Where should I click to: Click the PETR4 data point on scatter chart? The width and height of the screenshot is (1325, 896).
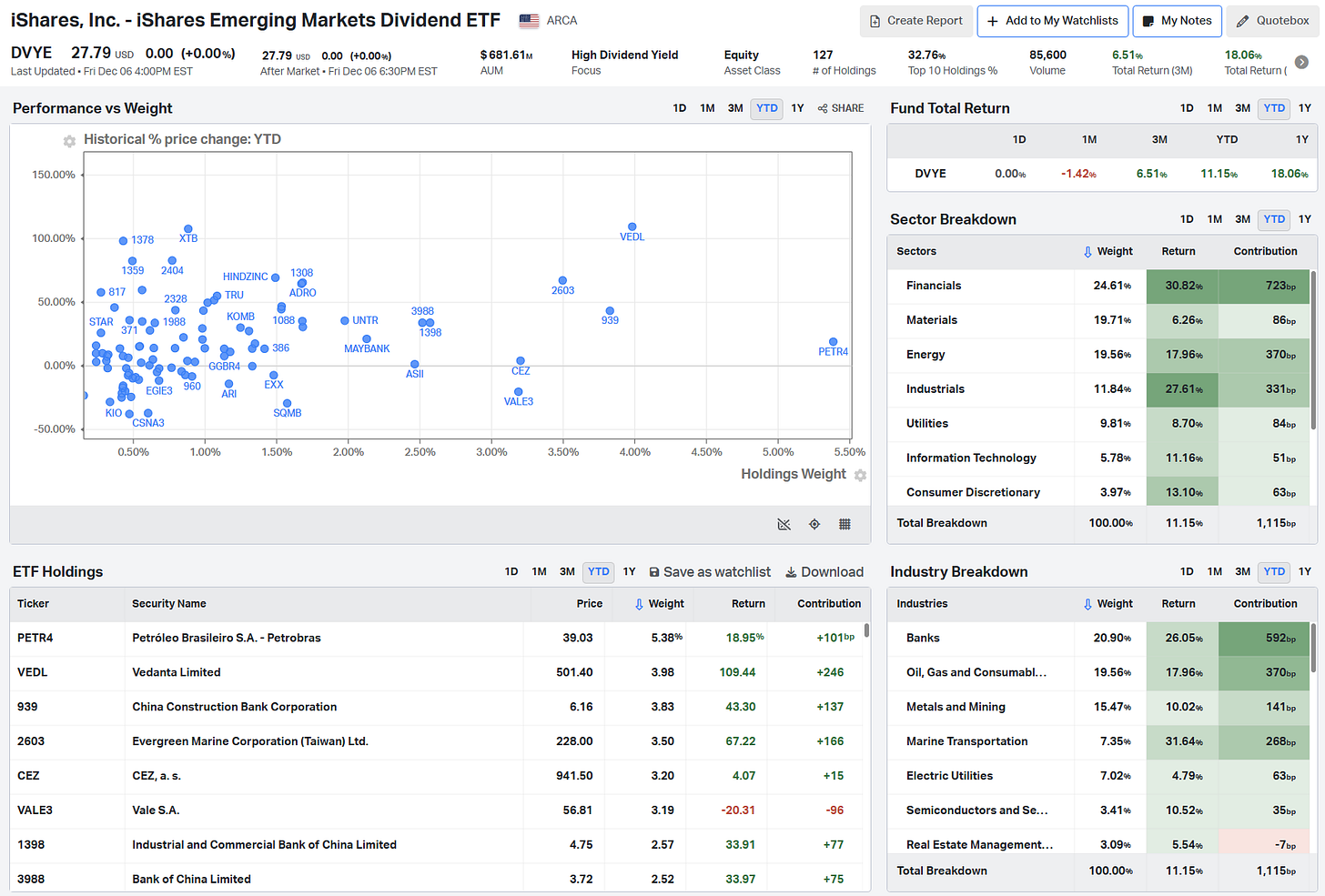(833, 342)
